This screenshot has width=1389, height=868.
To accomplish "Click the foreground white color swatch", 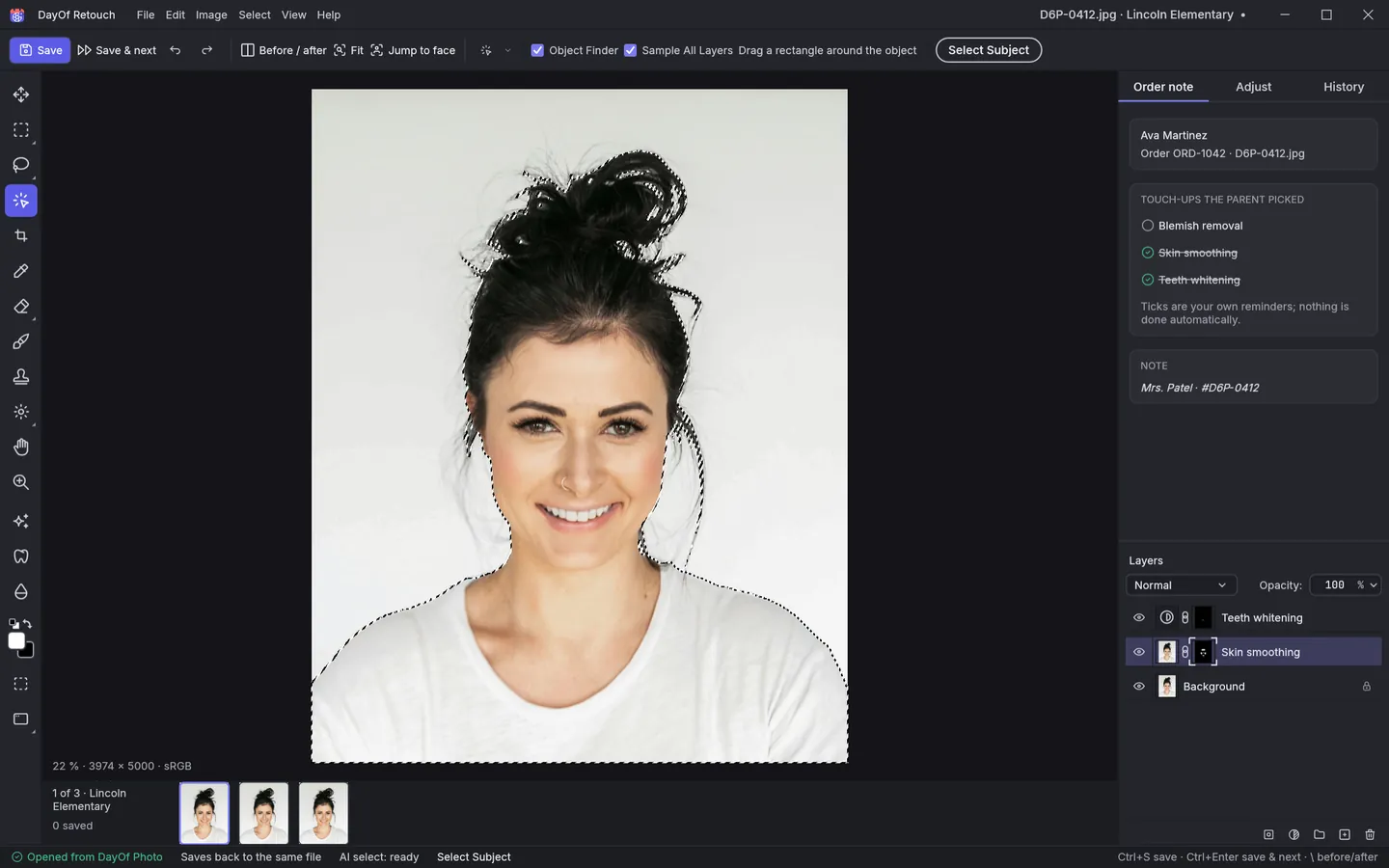I will [16, 641].
